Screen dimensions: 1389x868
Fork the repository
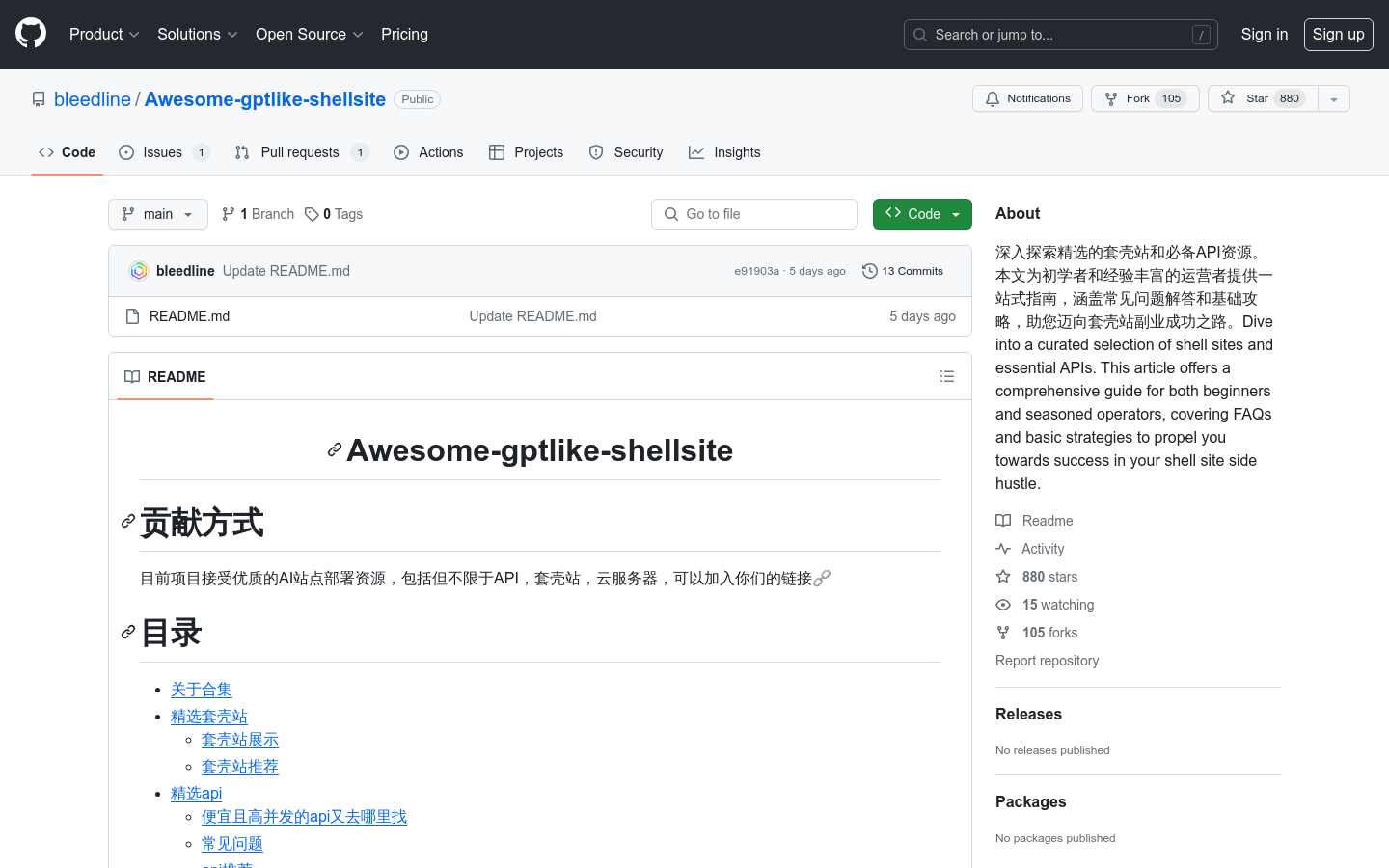pos(1145,98)
